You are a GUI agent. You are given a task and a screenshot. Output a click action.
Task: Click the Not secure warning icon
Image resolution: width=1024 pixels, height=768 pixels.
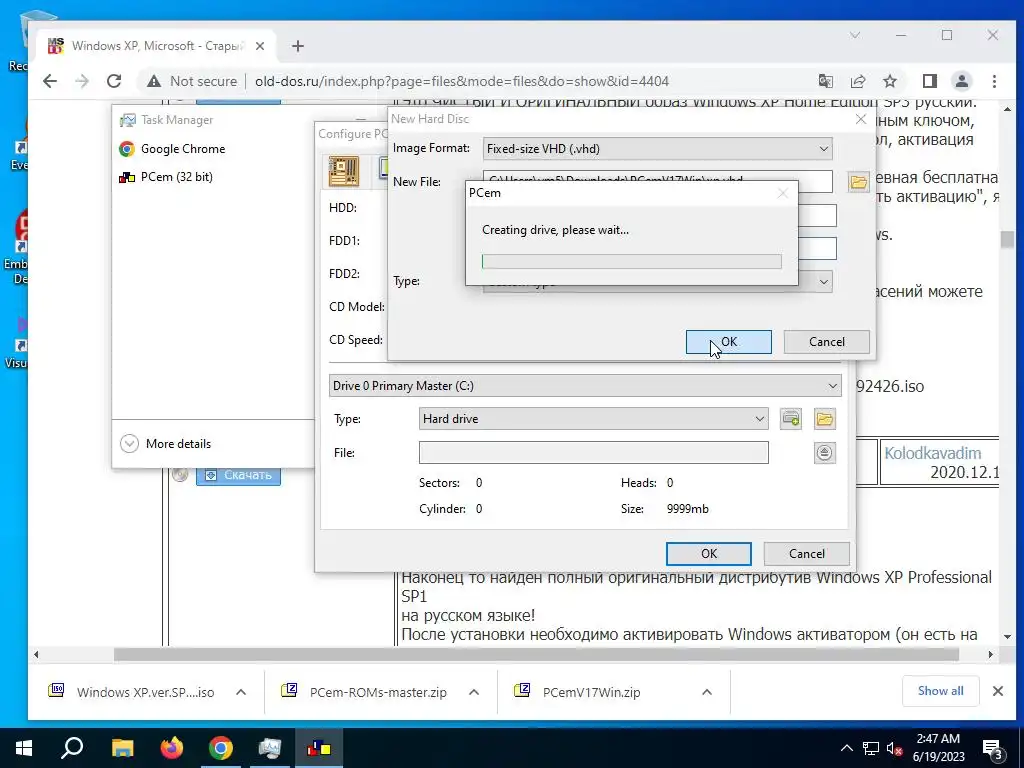(x=153, y=81)
